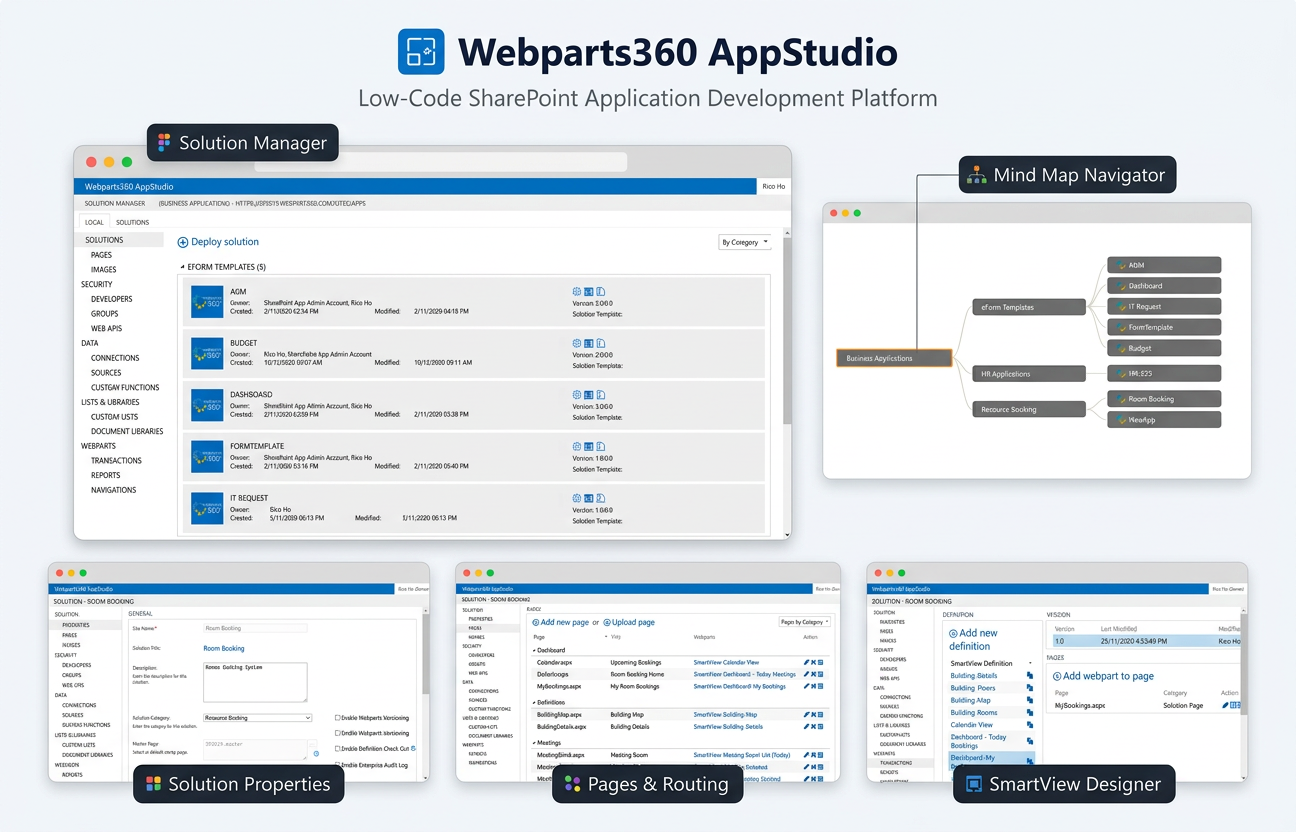Viewport: 1296px width, 832px height.
Task: Click the edit pencil next to MyBookings.aspx page
Action: (x=806, y=686)
